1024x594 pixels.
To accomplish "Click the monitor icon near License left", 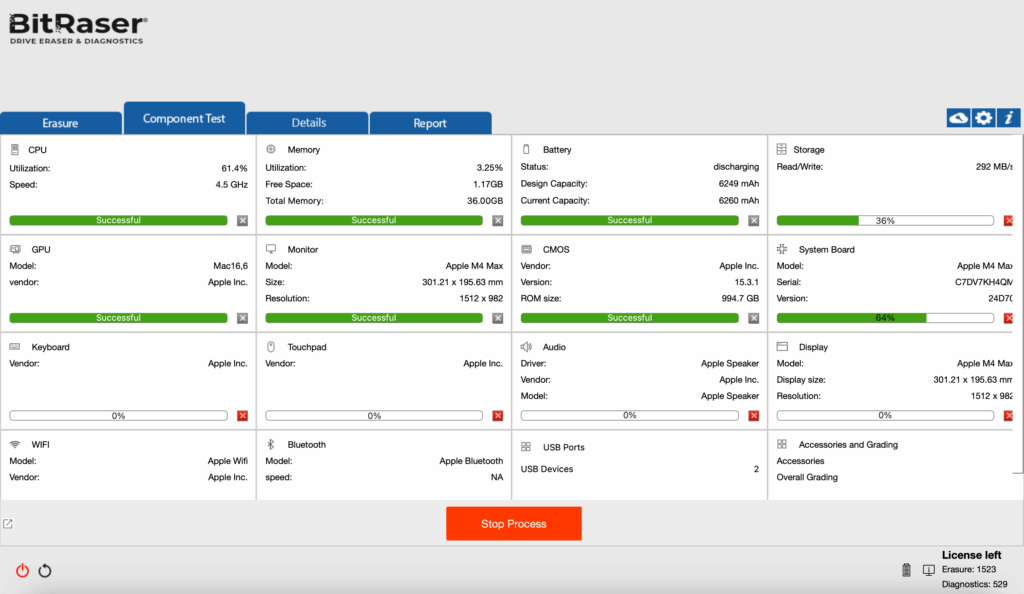I will point(928,570).
